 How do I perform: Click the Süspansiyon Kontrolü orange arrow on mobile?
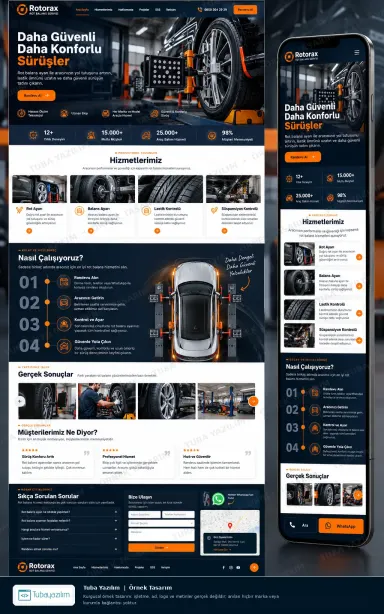click(x=359, y=340)
